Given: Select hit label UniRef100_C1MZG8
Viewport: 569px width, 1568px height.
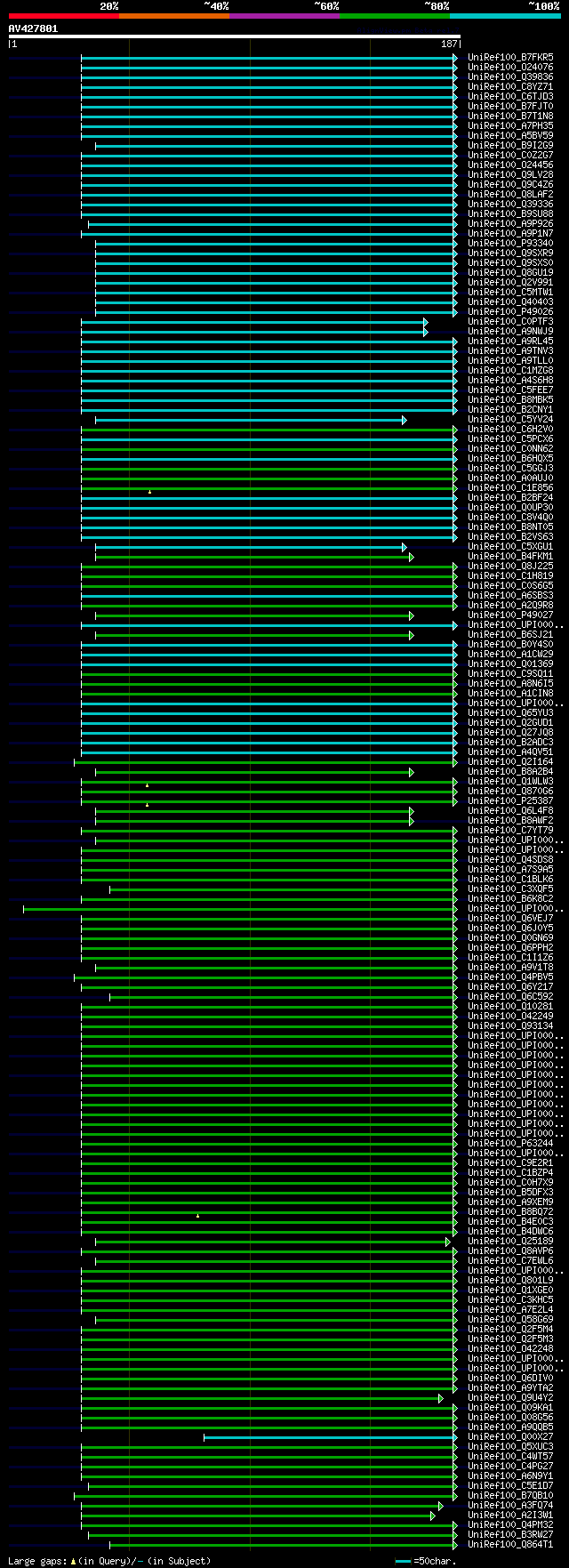Looking at the screenshot, I should coord(510,371).
